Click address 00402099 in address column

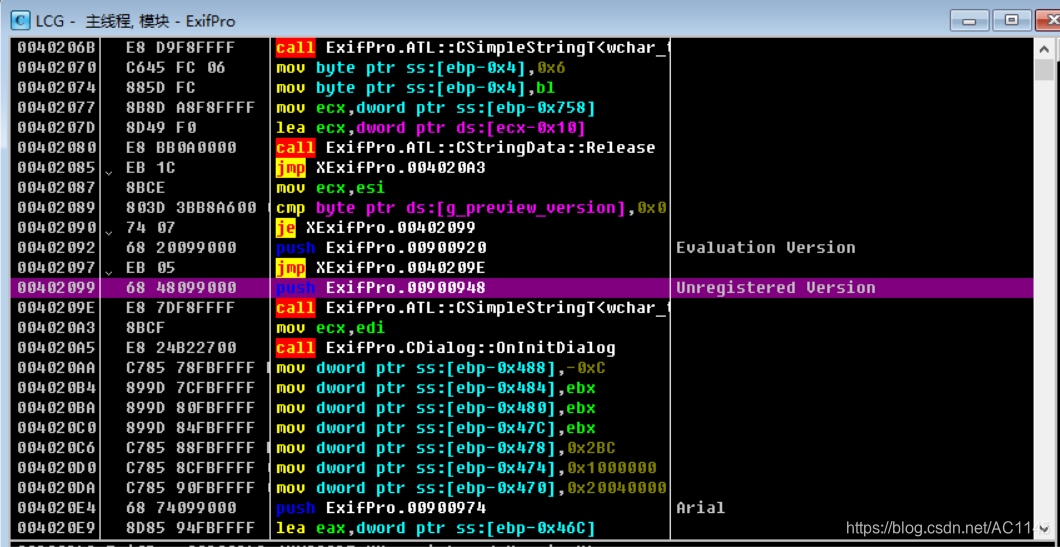(x=57, y=287)
